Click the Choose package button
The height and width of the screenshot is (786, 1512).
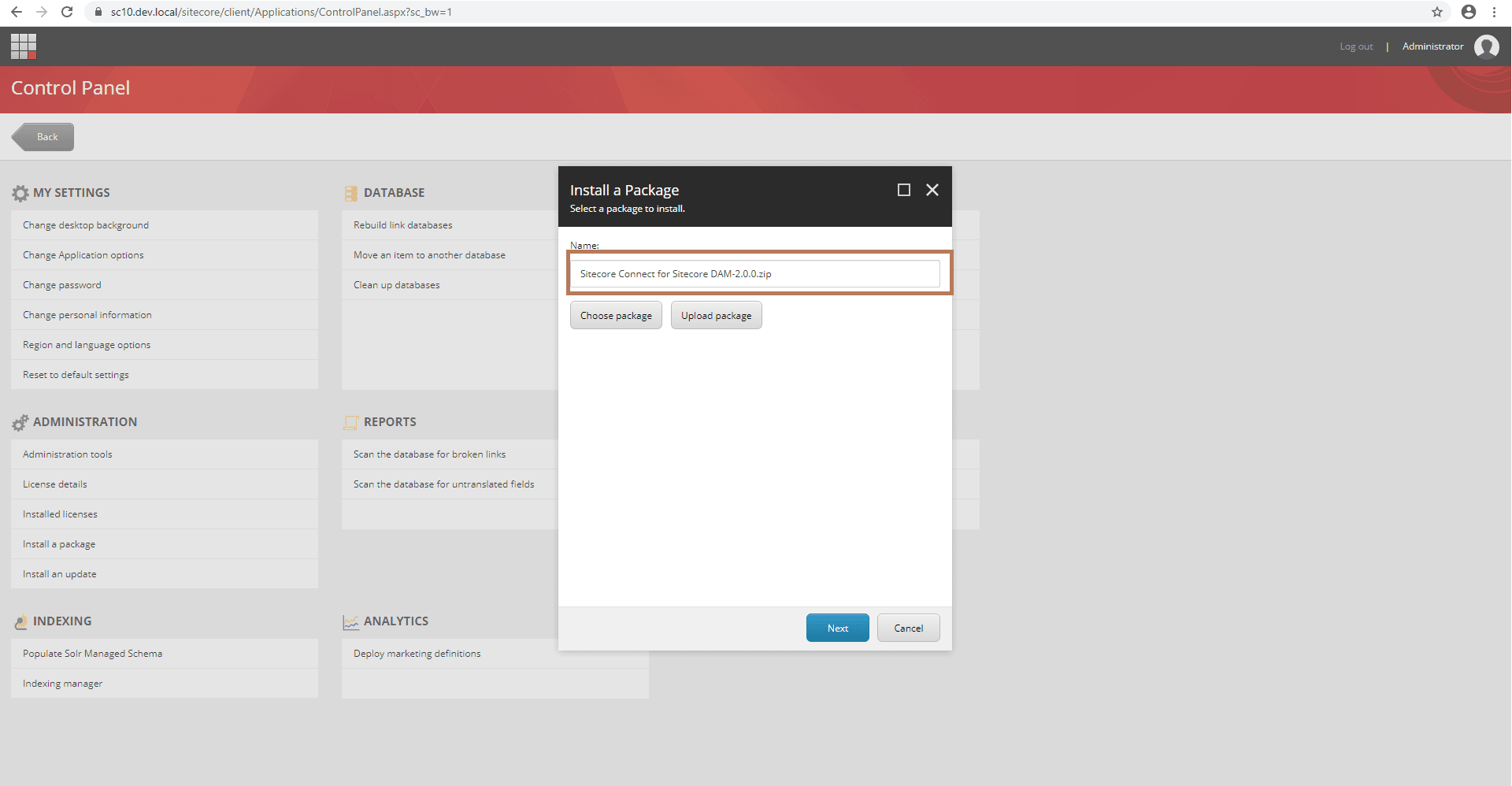click(x=616, y=316)
